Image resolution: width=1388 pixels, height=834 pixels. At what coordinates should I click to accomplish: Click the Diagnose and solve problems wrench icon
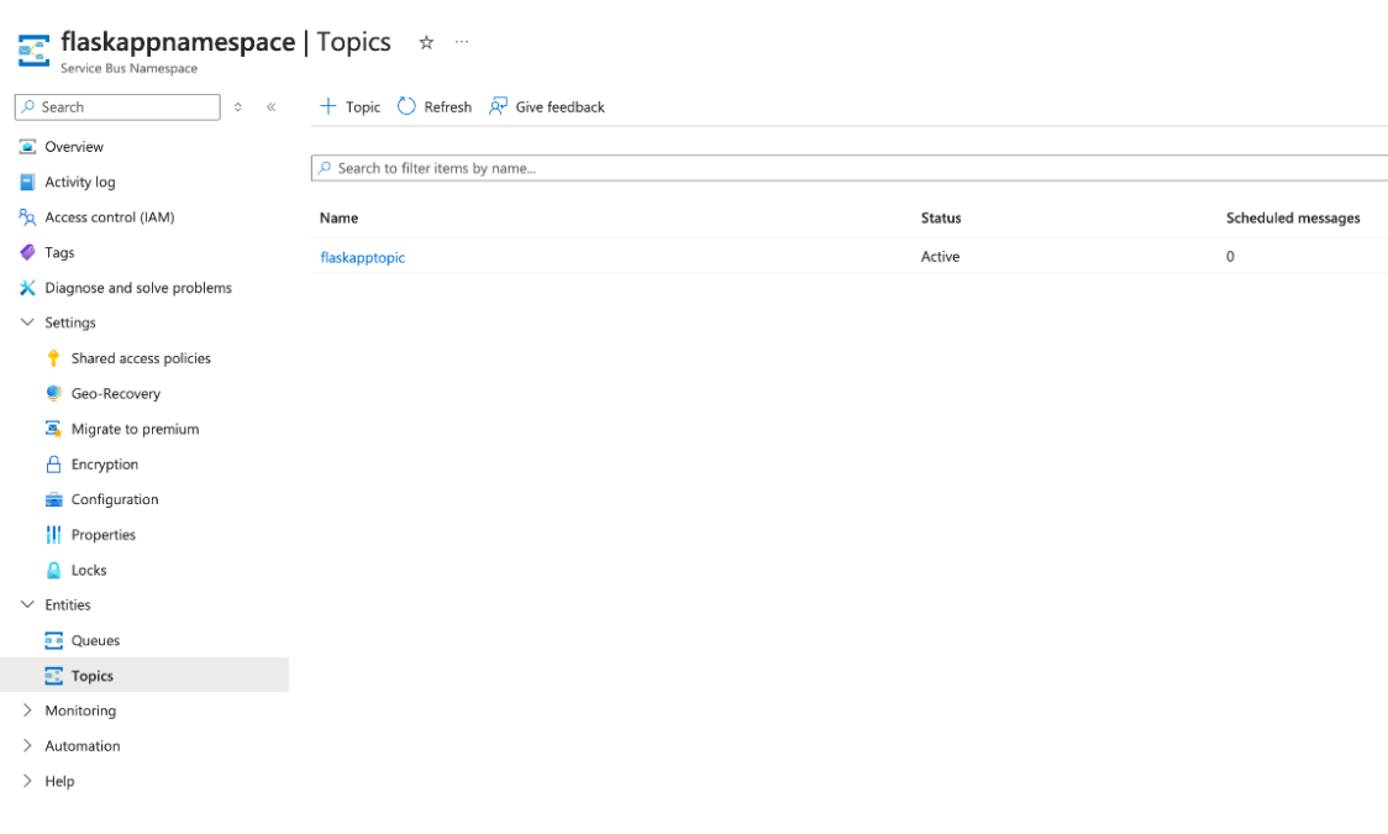point(28,287)
